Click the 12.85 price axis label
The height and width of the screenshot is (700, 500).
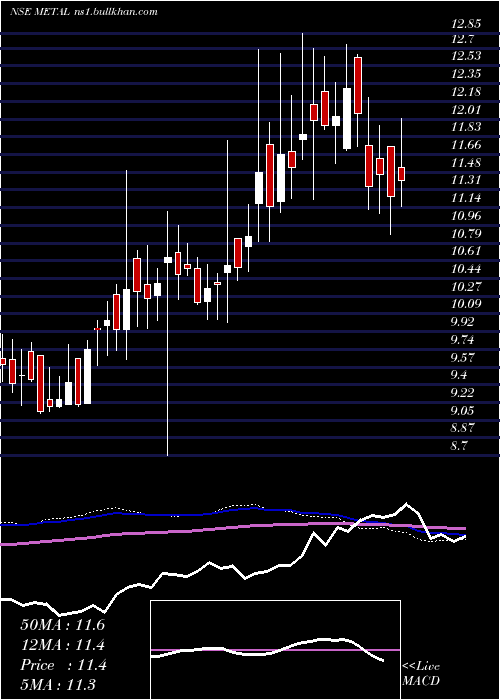467,24
